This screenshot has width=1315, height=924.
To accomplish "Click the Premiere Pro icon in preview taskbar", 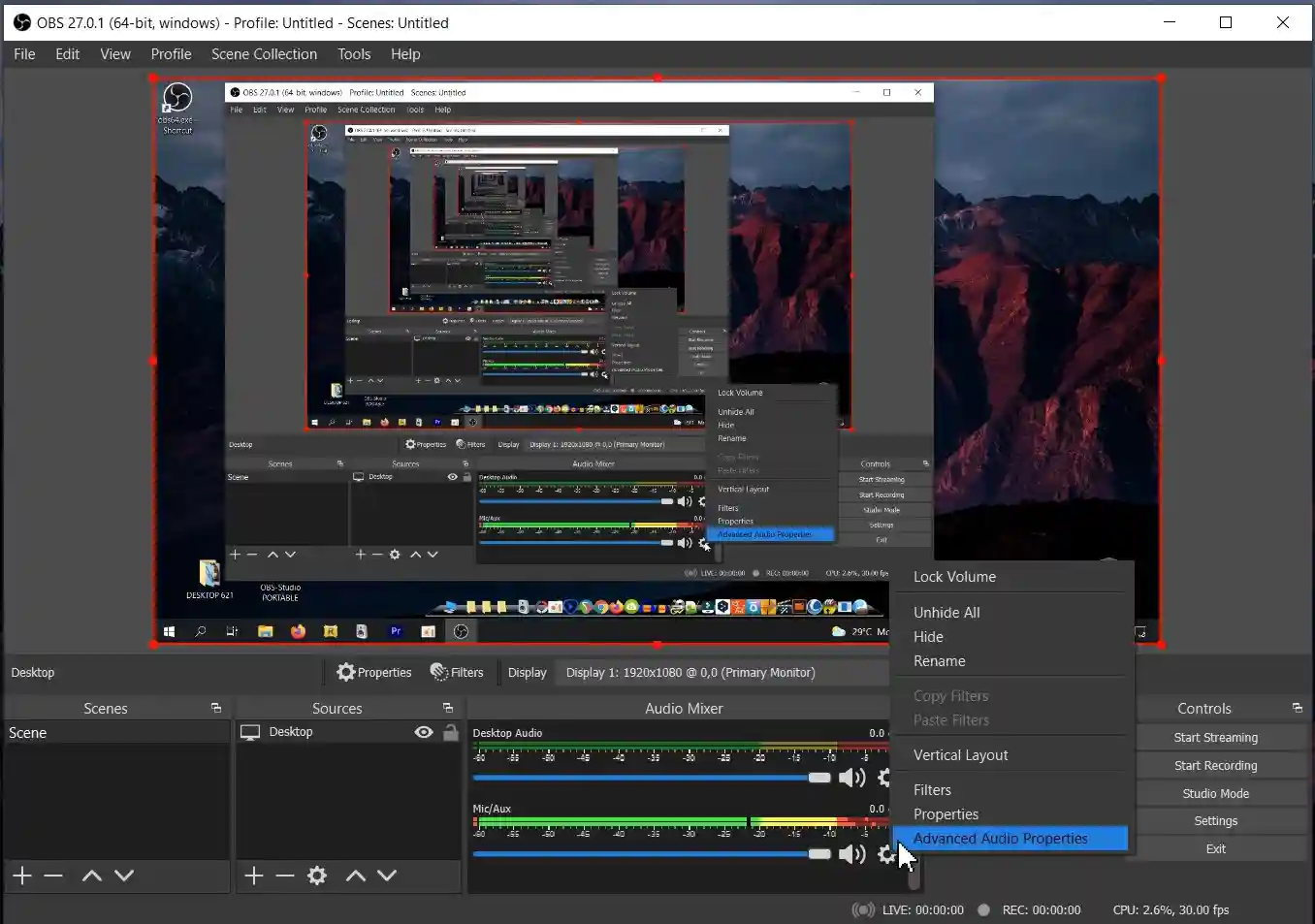I will [396, 631].
